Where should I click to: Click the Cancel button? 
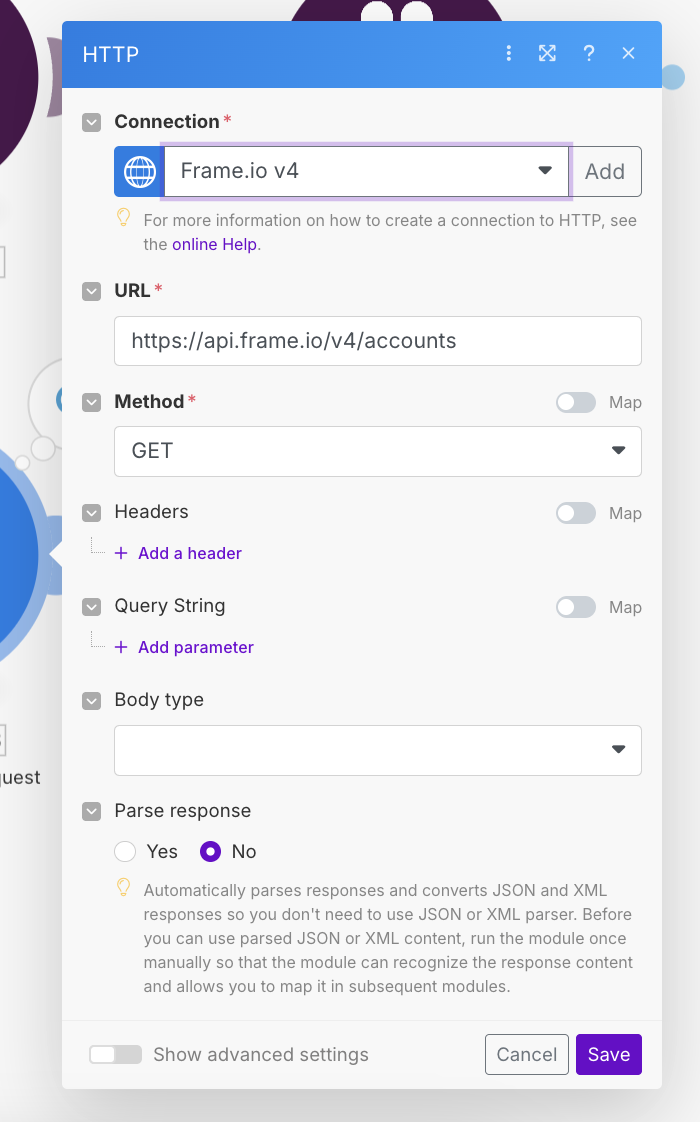pos(527,1055)
